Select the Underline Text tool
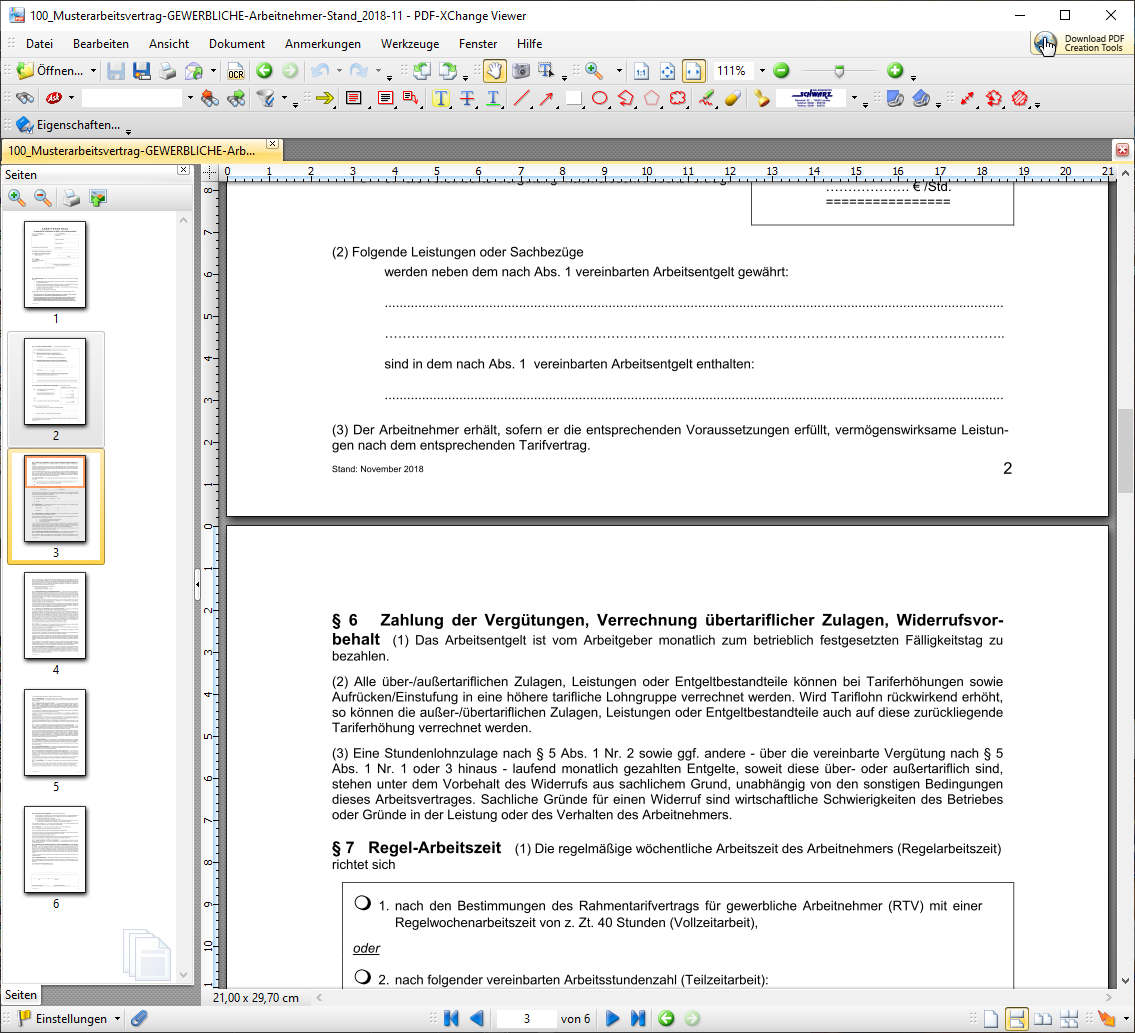 click(x=493, y=98)
